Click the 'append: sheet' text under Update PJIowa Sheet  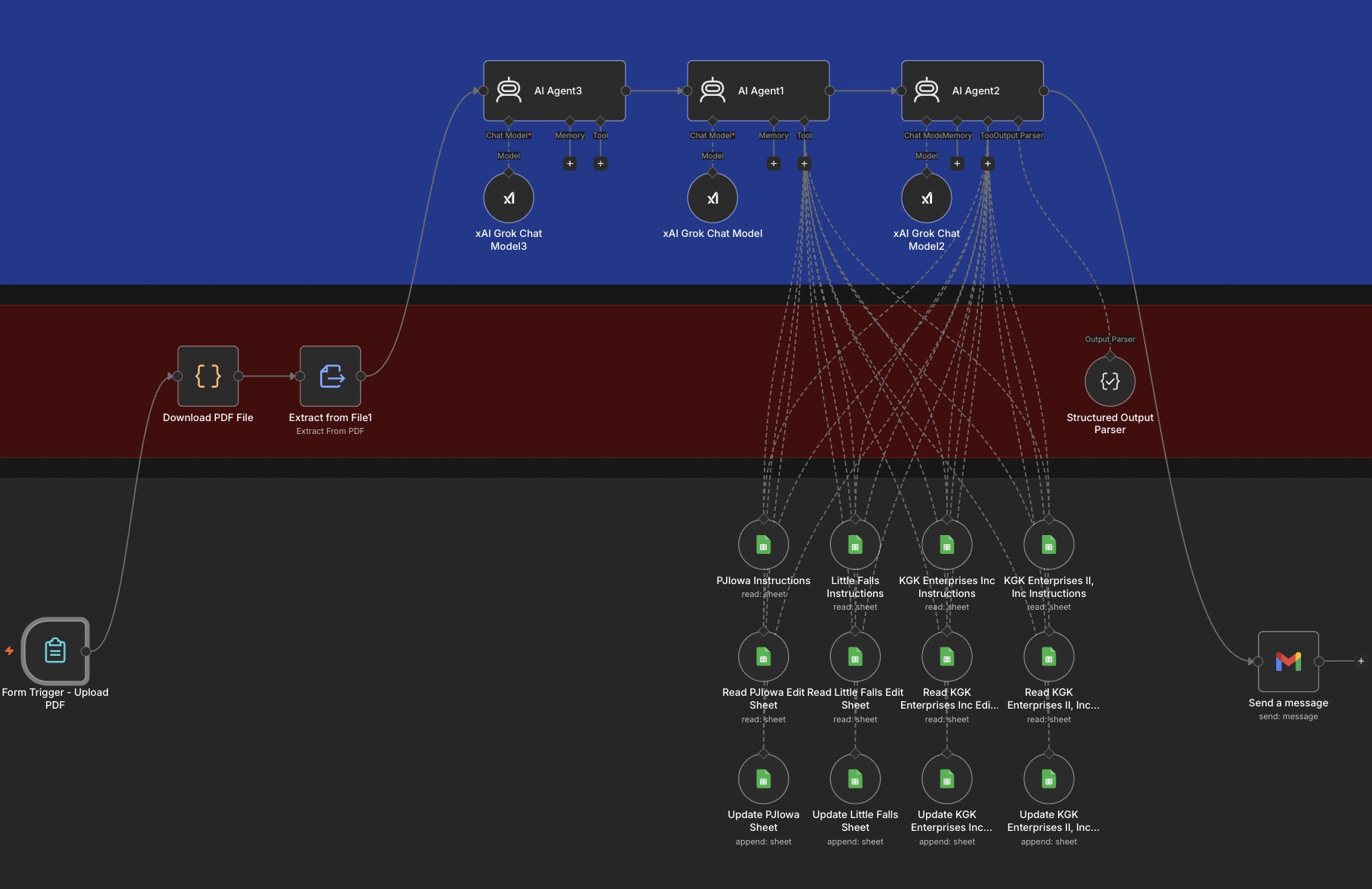coord(764,841)
